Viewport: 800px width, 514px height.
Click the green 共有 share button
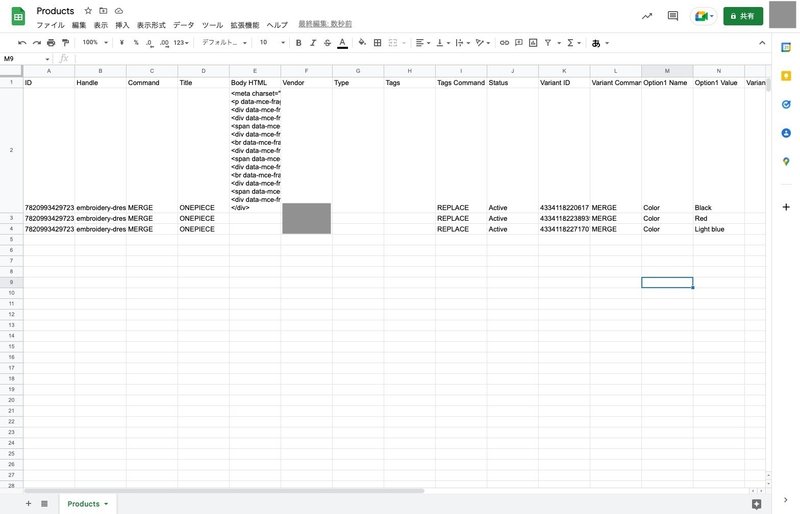coord(743,16)
